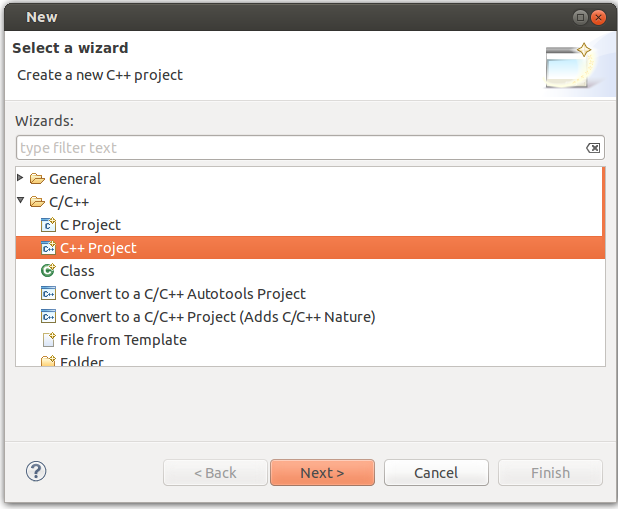Select the Class wizard entry
Viewport: 618px width, 509px height.
point(77,271)
